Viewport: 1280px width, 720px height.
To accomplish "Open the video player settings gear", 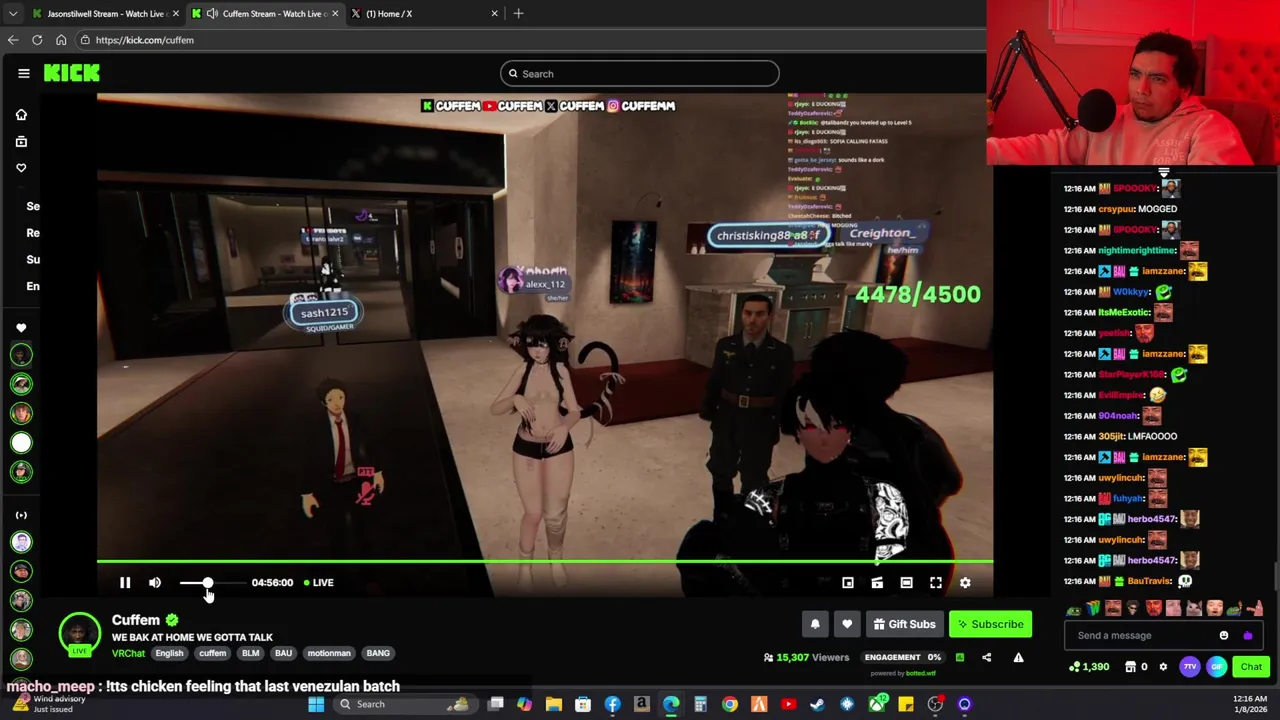I will coord(965,582).
